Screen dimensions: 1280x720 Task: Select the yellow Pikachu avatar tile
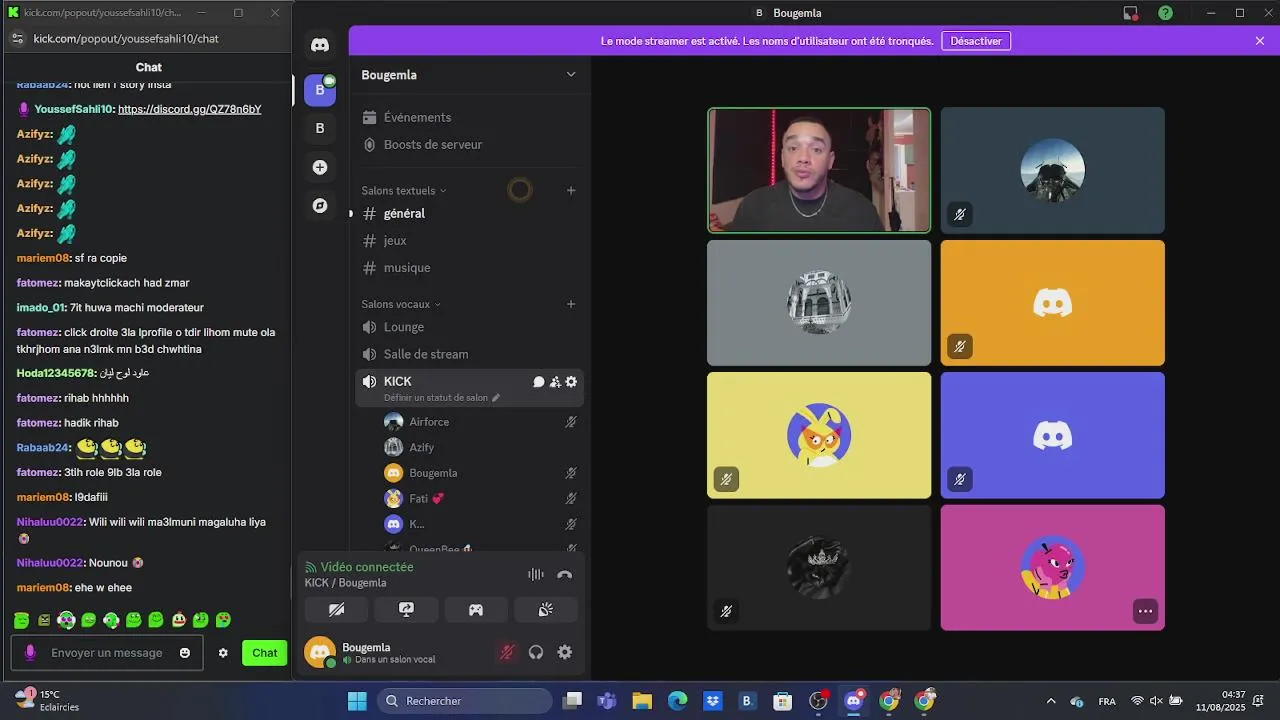pyautogui.click(x=819, y=435)
